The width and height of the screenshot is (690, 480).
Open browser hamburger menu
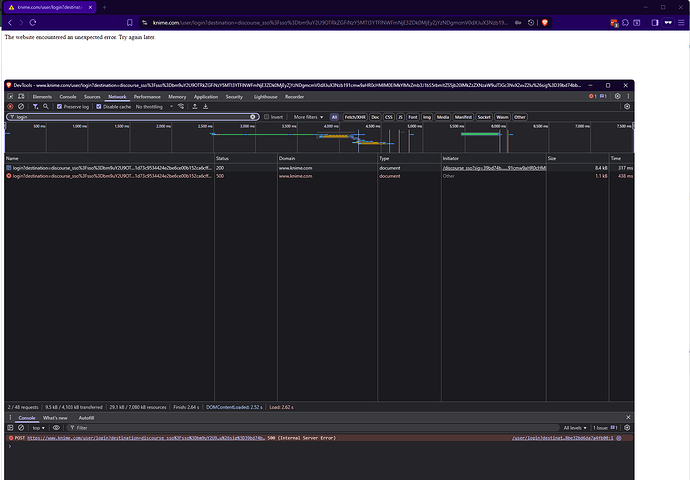pos(681,22)
